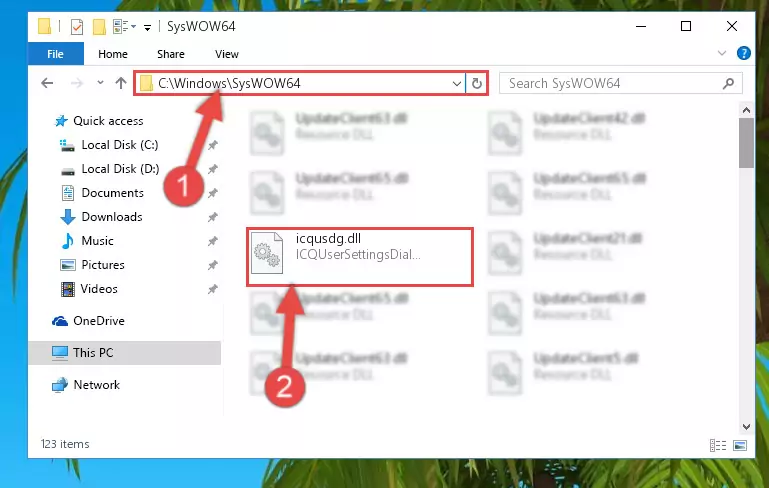The image size is (769, 488).
Task: Open the View ribbon tab
Action: click(x=227, y=54)
